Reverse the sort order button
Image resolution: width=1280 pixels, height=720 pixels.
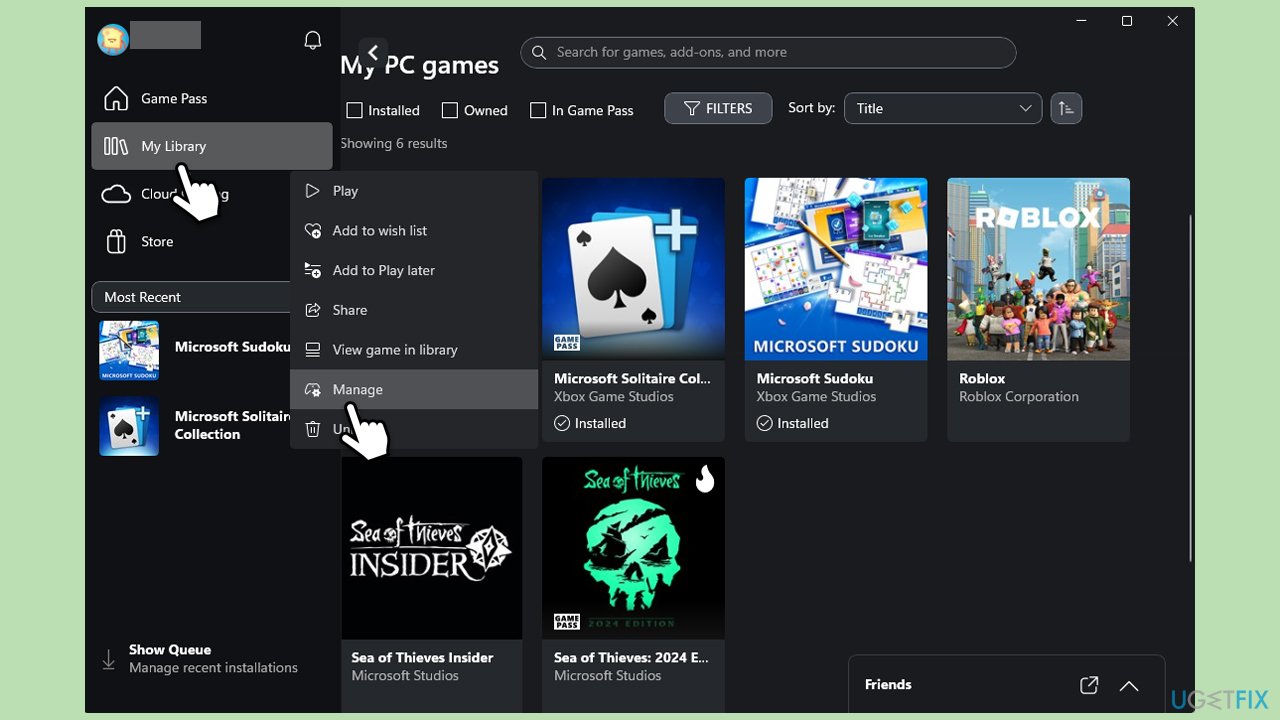[x=1066, y=108]
